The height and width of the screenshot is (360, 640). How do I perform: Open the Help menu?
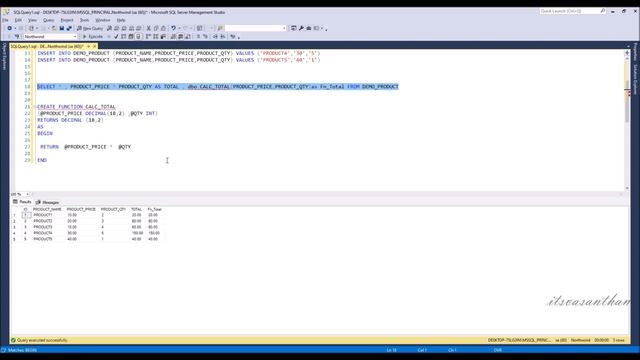pyautogui.click(x=121, y=20)
